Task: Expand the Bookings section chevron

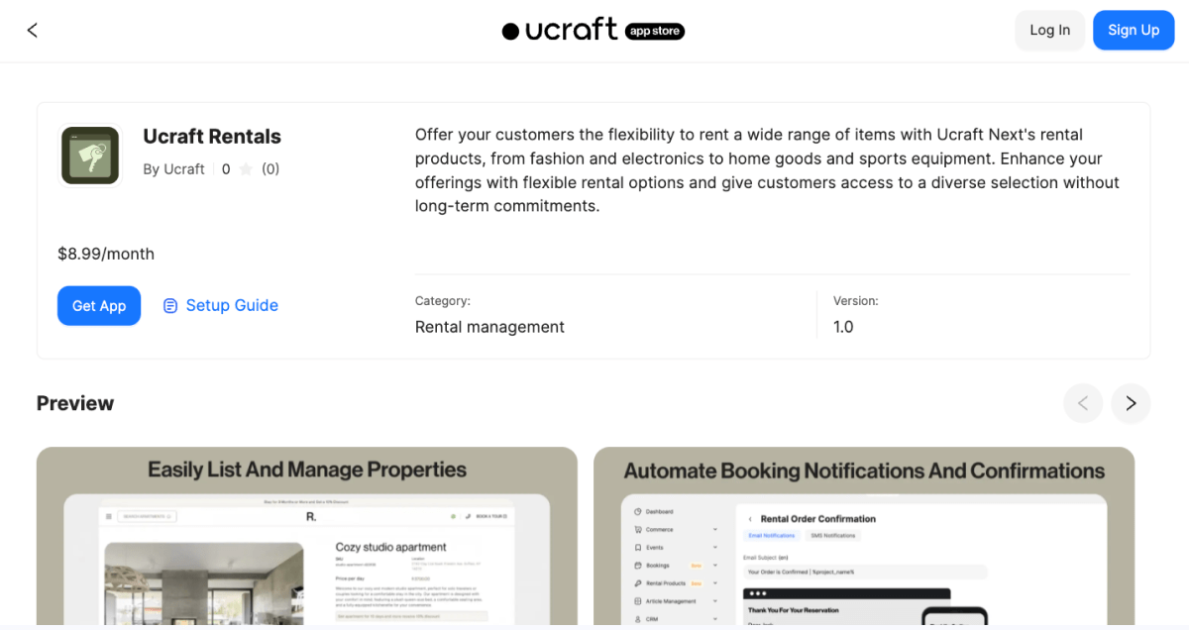Action: [715, 565]
